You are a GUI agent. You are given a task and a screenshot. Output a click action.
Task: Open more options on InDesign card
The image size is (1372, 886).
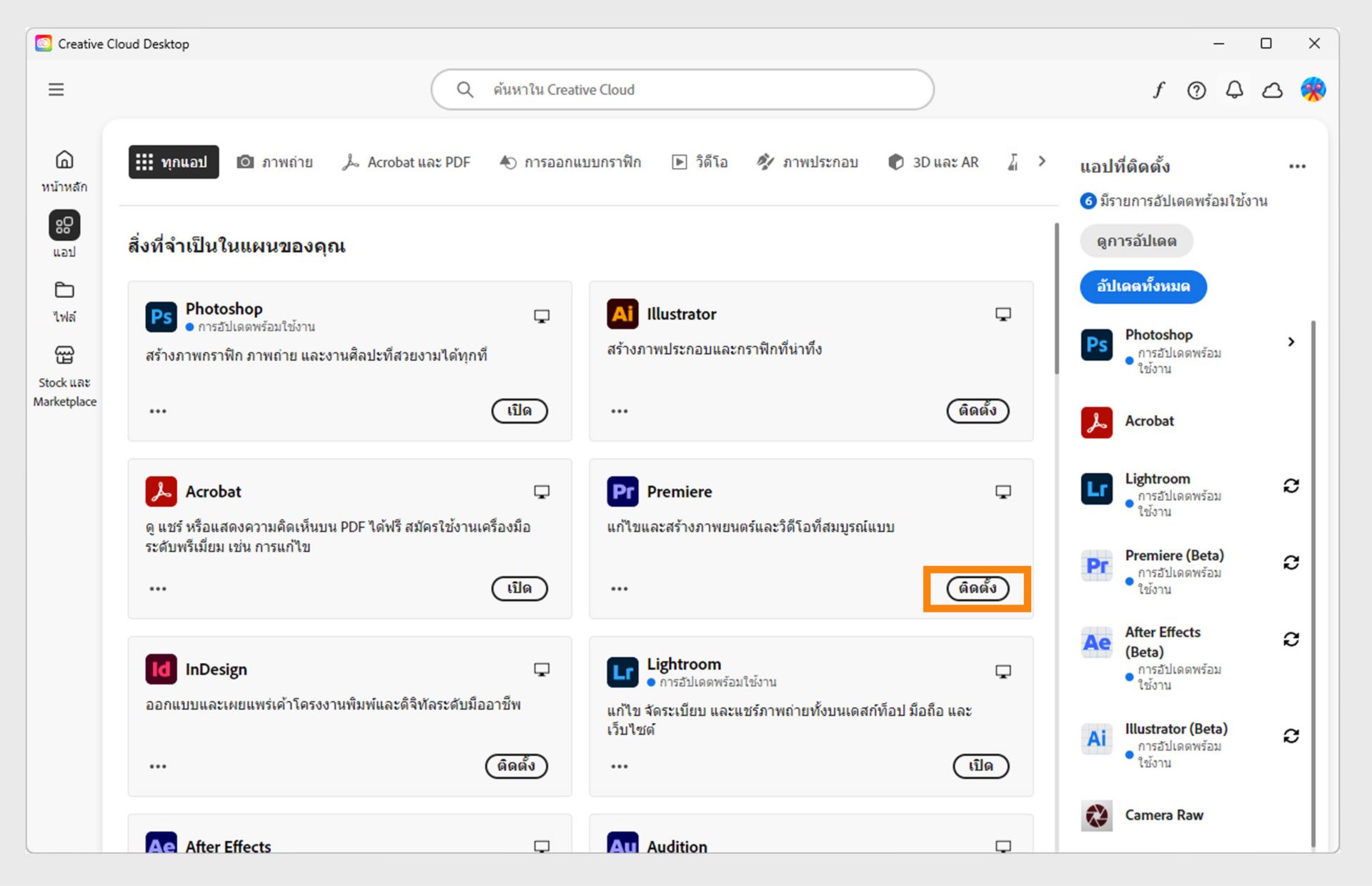coord(158,766)
